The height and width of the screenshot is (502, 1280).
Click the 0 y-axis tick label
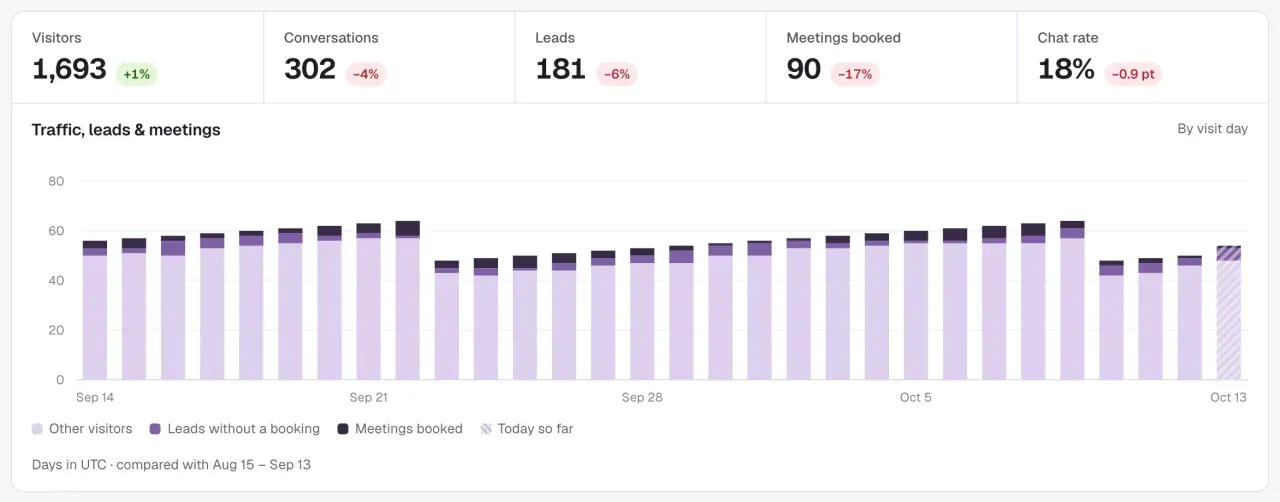(x=60, y=380)
